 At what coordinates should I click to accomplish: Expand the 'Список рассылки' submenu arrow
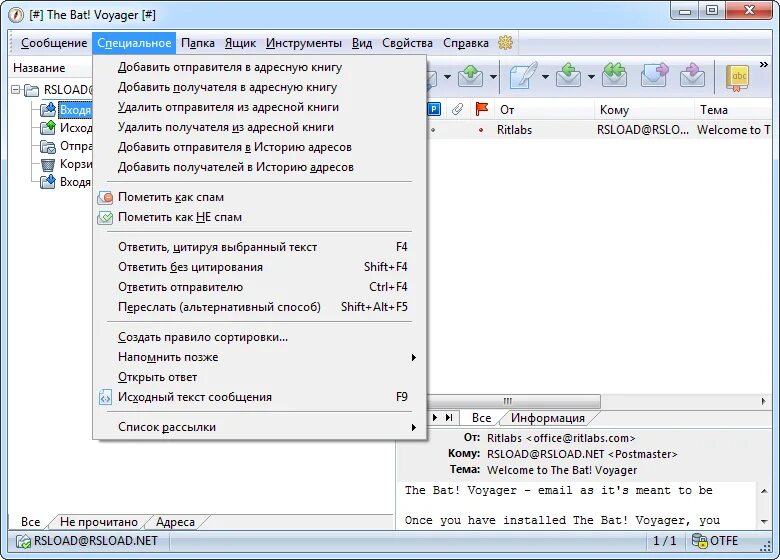pos(413,427)
